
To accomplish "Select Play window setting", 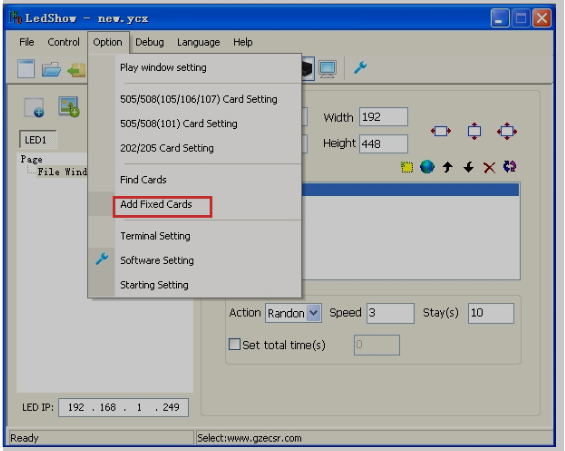I will point(195,68).
